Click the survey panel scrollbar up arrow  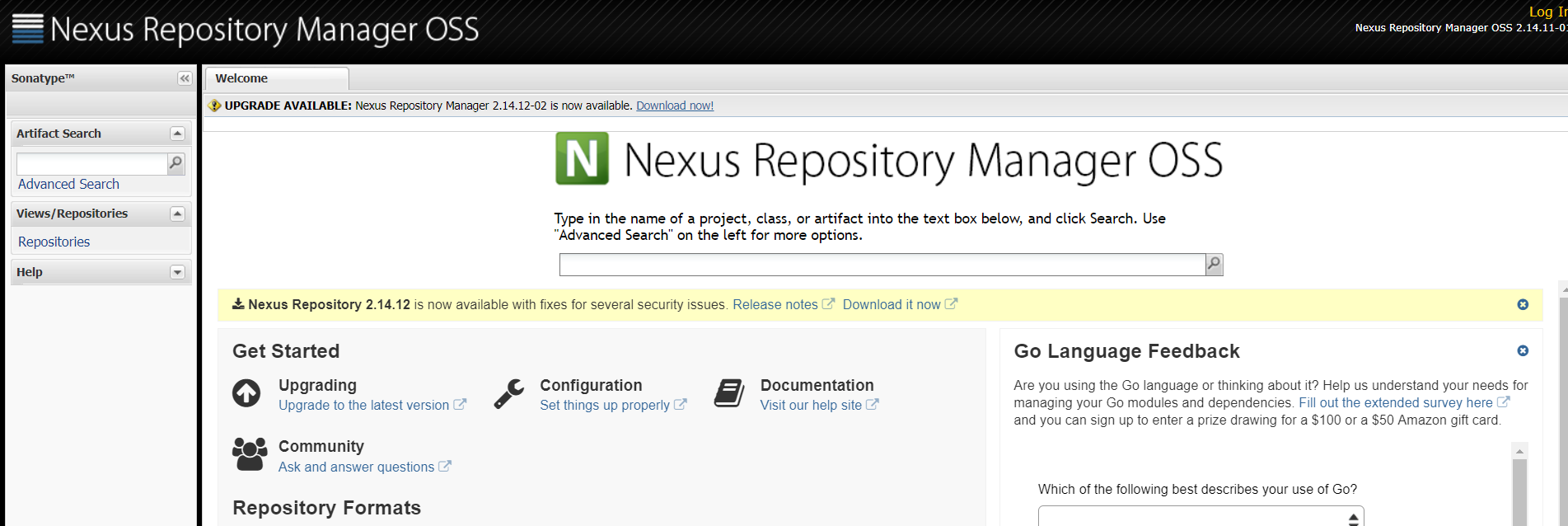point(1519,451)
